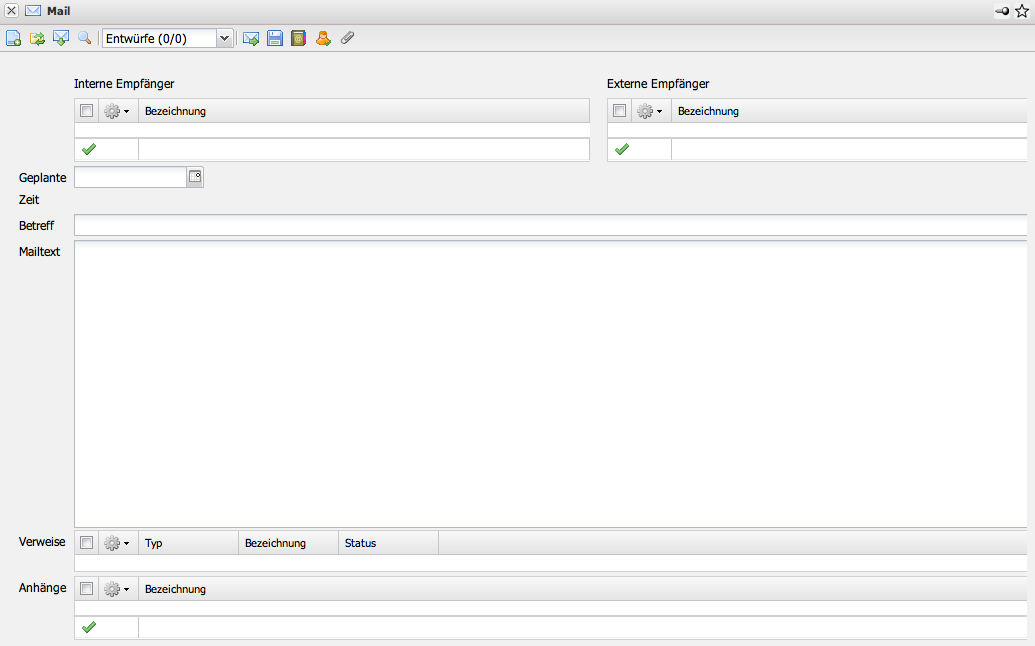Click the refresh folder icon in toolbar

(37, 38)
